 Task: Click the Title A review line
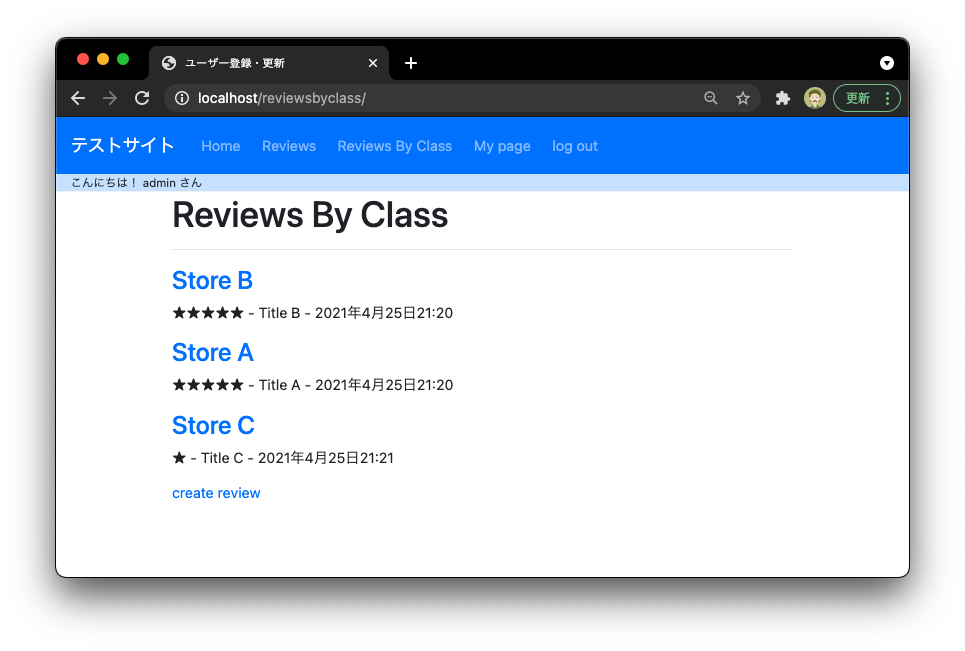(x=313, y=385)
